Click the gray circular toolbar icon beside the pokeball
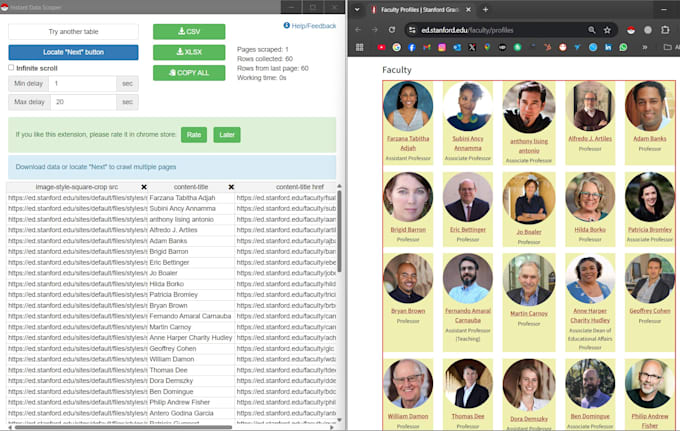This screenshot has height=431, width=680. pos(648,30)
